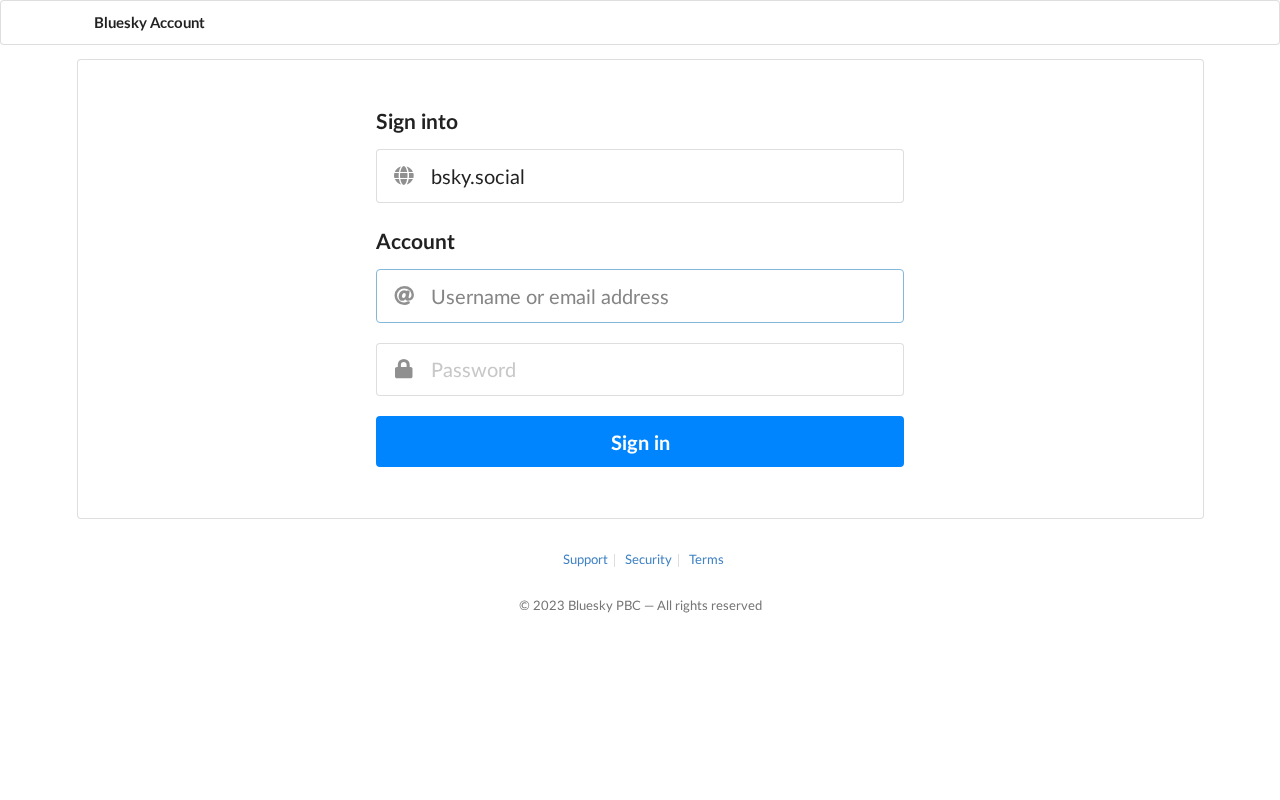
Task: Click the globe icon beside bsky.social
Action: [x=404, y=176]
